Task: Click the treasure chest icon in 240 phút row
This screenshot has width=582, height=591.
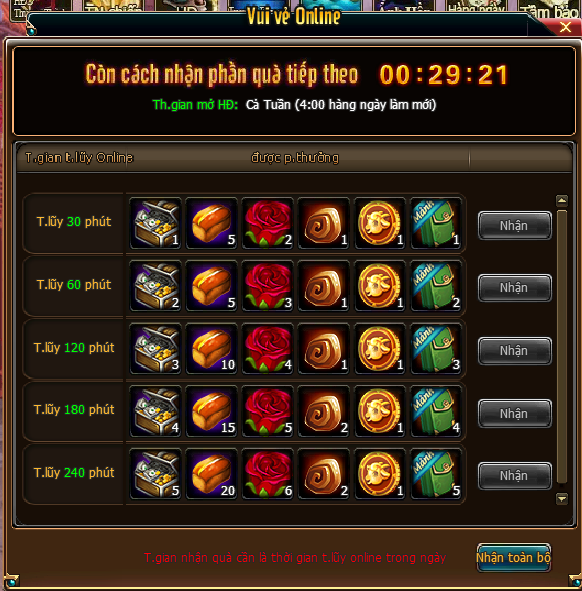Action: coord(155,474)
